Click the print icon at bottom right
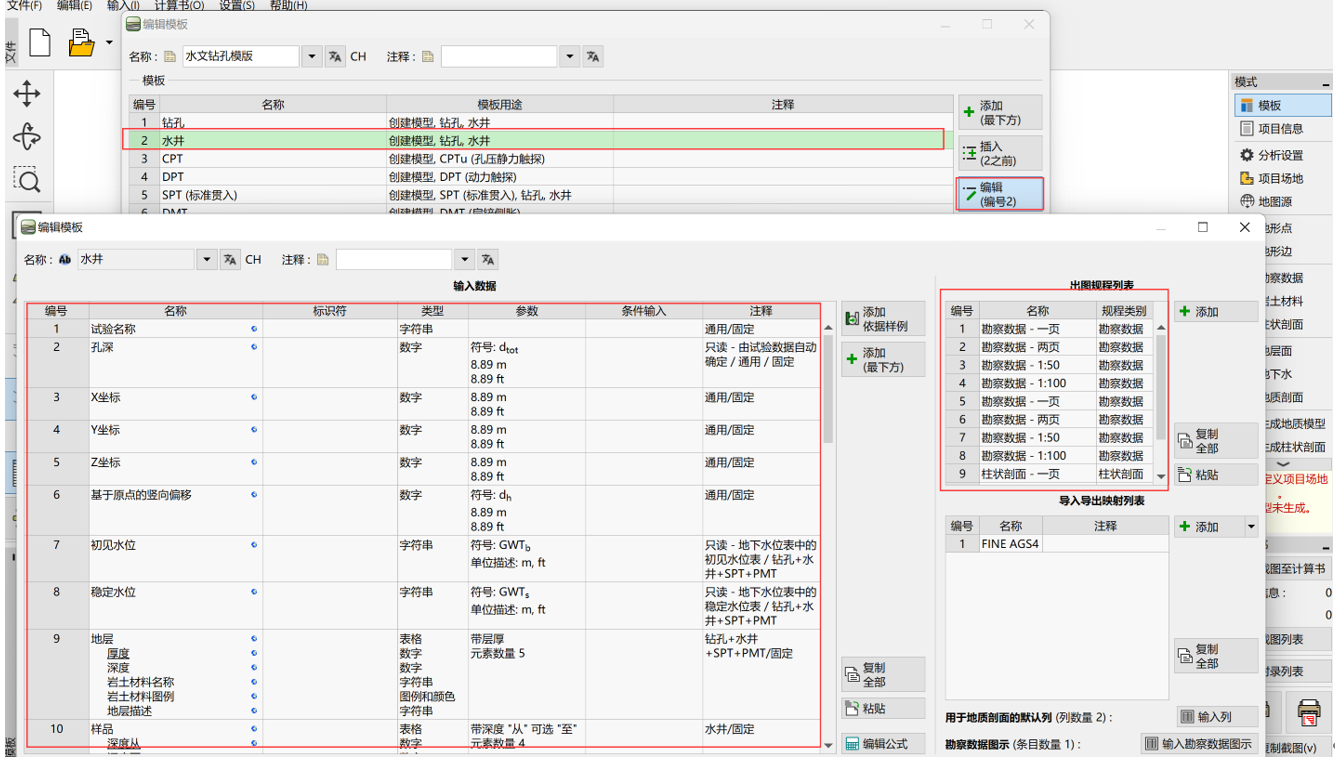Viewport: 1335px width, 761px height. coord(1309,712)
